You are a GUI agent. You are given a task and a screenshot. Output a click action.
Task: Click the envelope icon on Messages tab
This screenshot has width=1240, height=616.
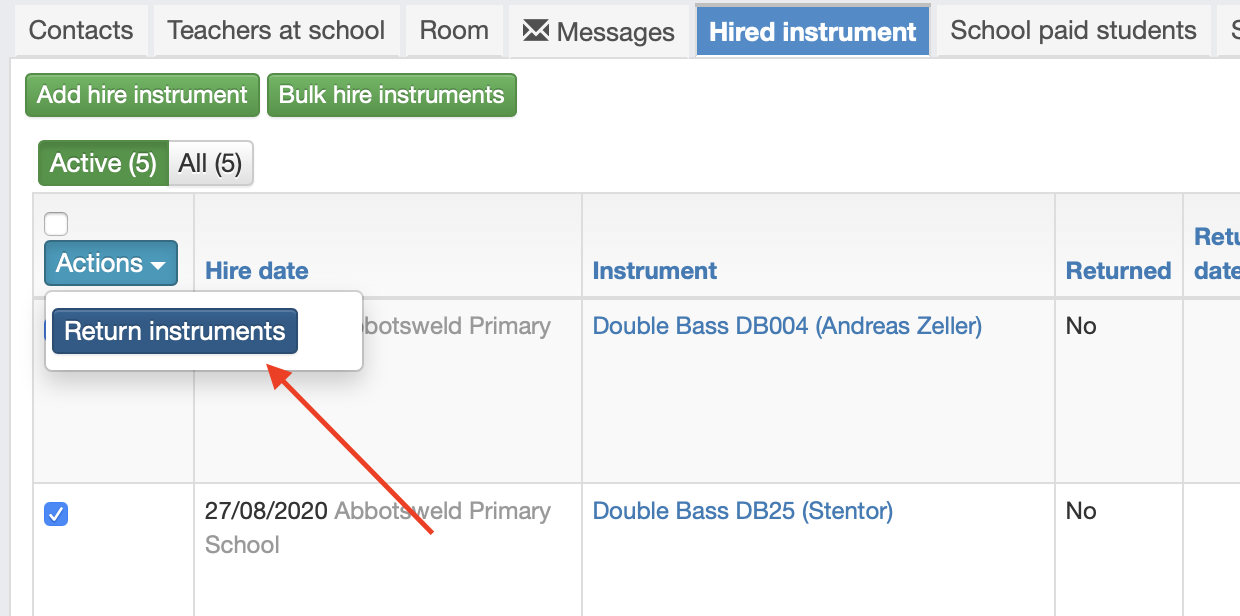pos(536,31)
